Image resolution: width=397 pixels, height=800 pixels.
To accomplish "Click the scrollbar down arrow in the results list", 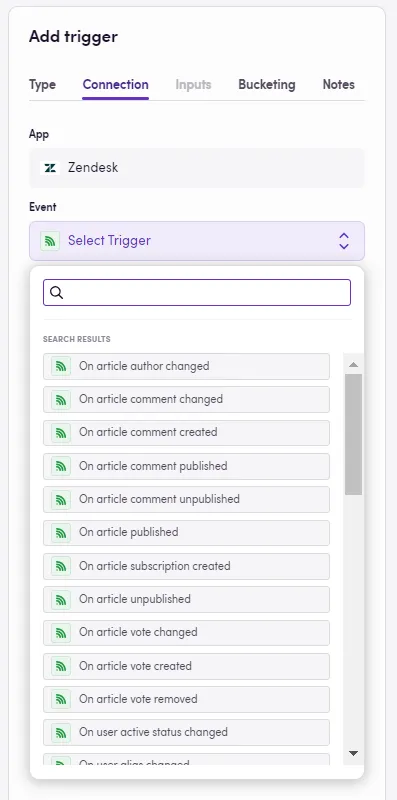I will tap(353, 753).
